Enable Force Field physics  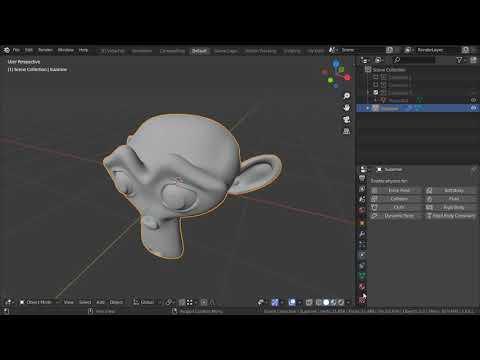[396, 190]
